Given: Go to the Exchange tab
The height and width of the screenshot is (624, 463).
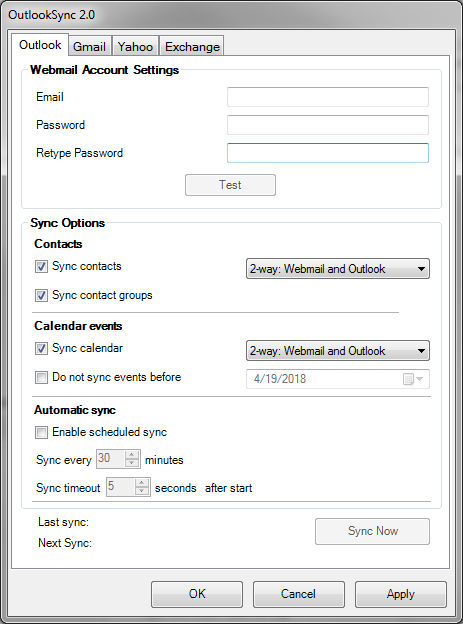Looking at the screenshot, I should 192,47.
